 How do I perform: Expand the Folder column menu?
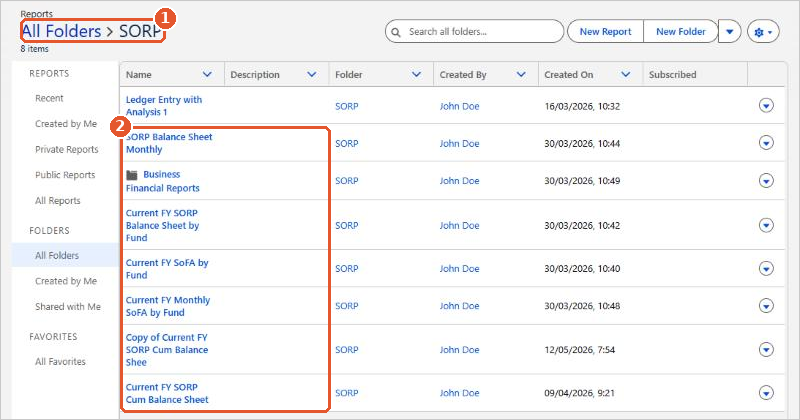pos(416,75)
